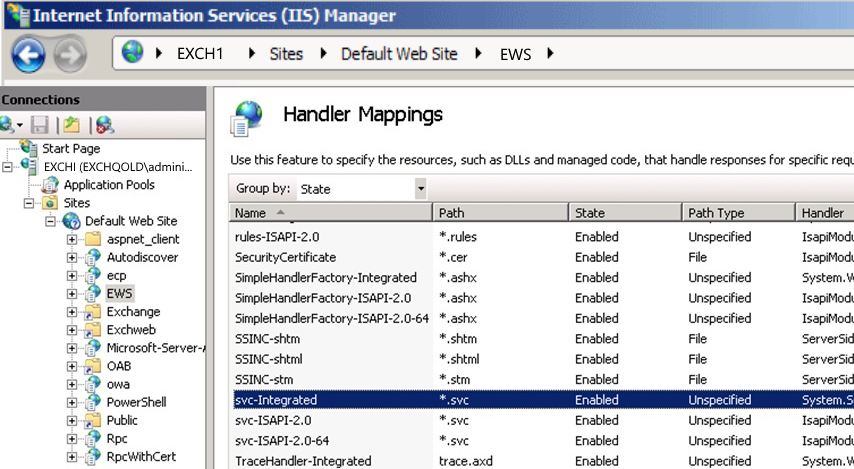Select the SSINC-shtml handler row
The width and height of the screenshot is (854, 469).
tap(544, 359)
